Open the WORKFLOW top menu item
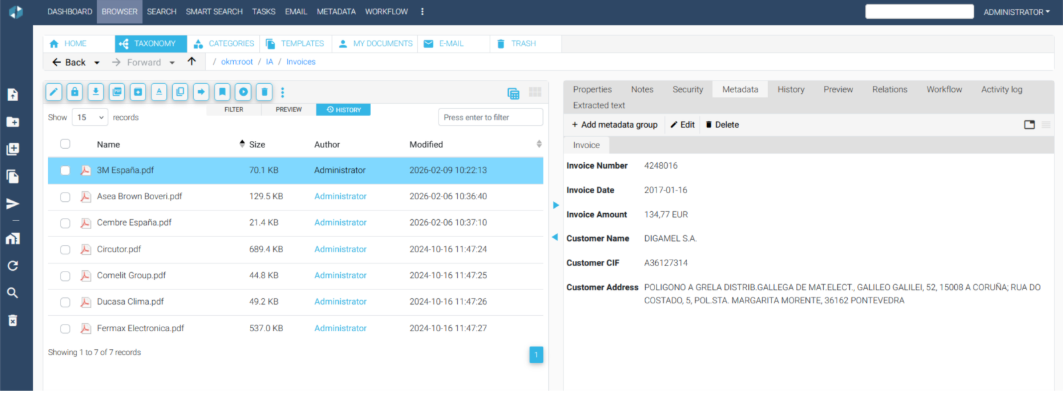The height and width of the screenshot is (411, 1063). [385, 12]
